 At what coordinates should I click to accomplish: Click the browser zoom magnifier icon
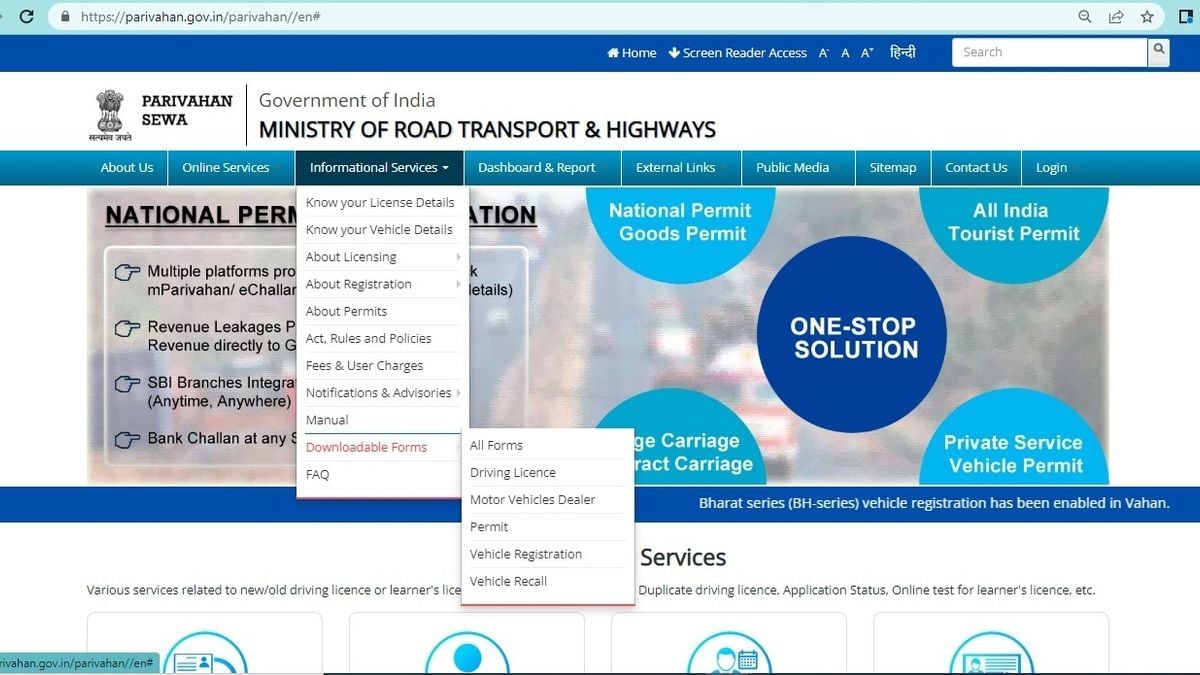coord(1085,17)
